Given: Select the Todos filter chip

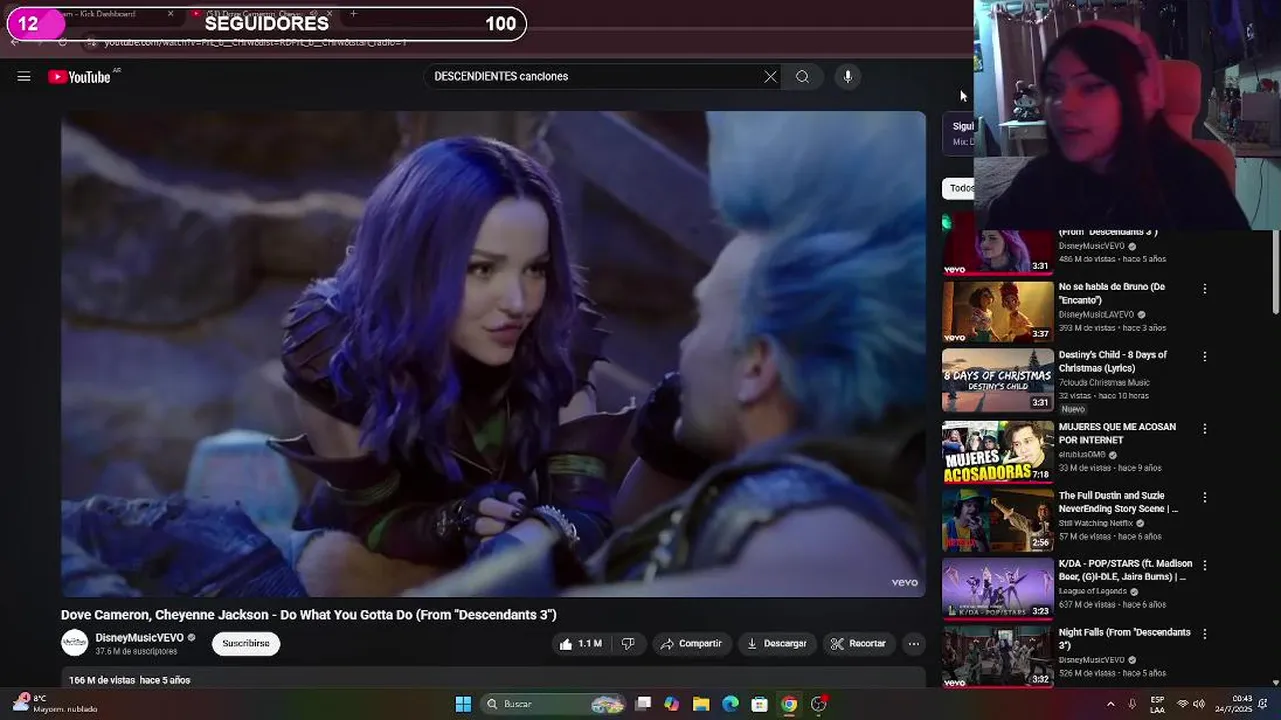Looking at the screenshot, I should (x=958, y=188).
